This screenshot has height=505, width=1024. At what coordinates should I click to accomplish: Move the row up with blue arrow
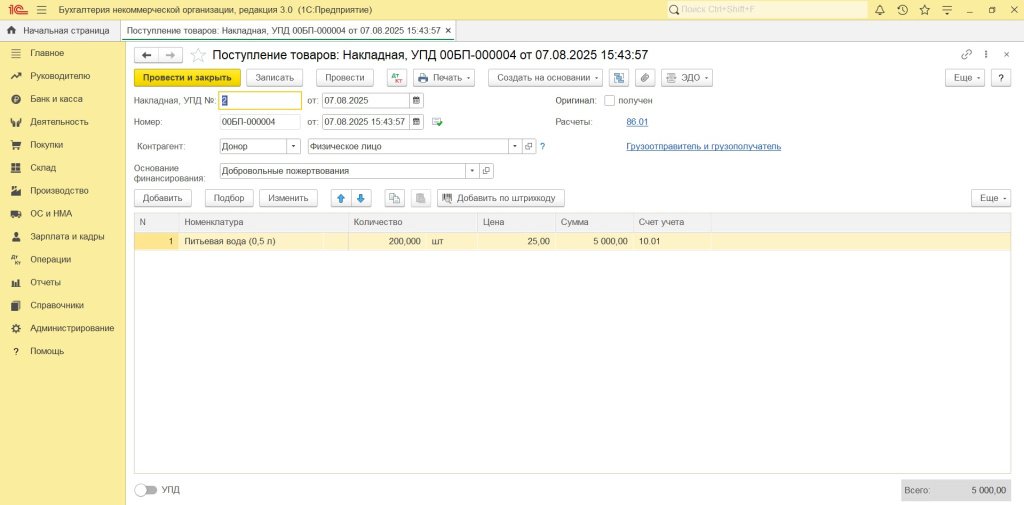pyautogui.click(x=341, y=198)
